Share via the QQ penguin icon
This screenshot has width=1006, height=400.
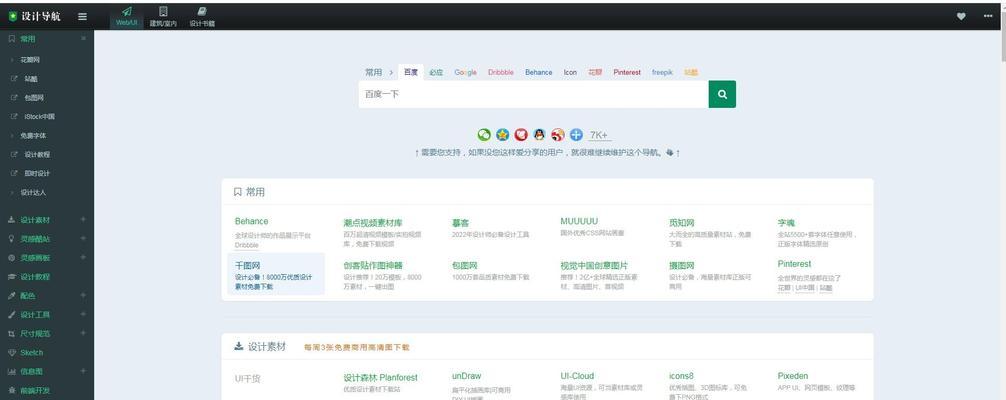540,134
